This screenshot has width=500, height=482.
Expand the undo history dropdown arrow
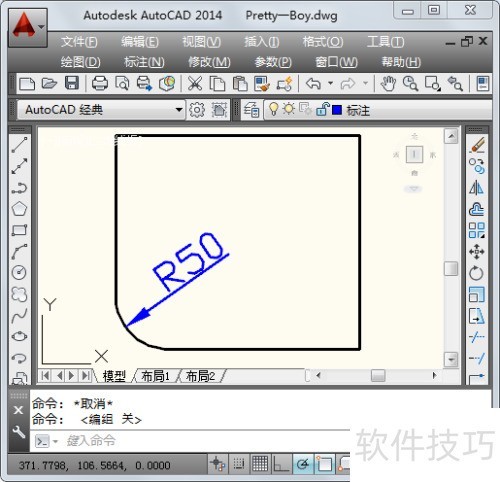330,83
